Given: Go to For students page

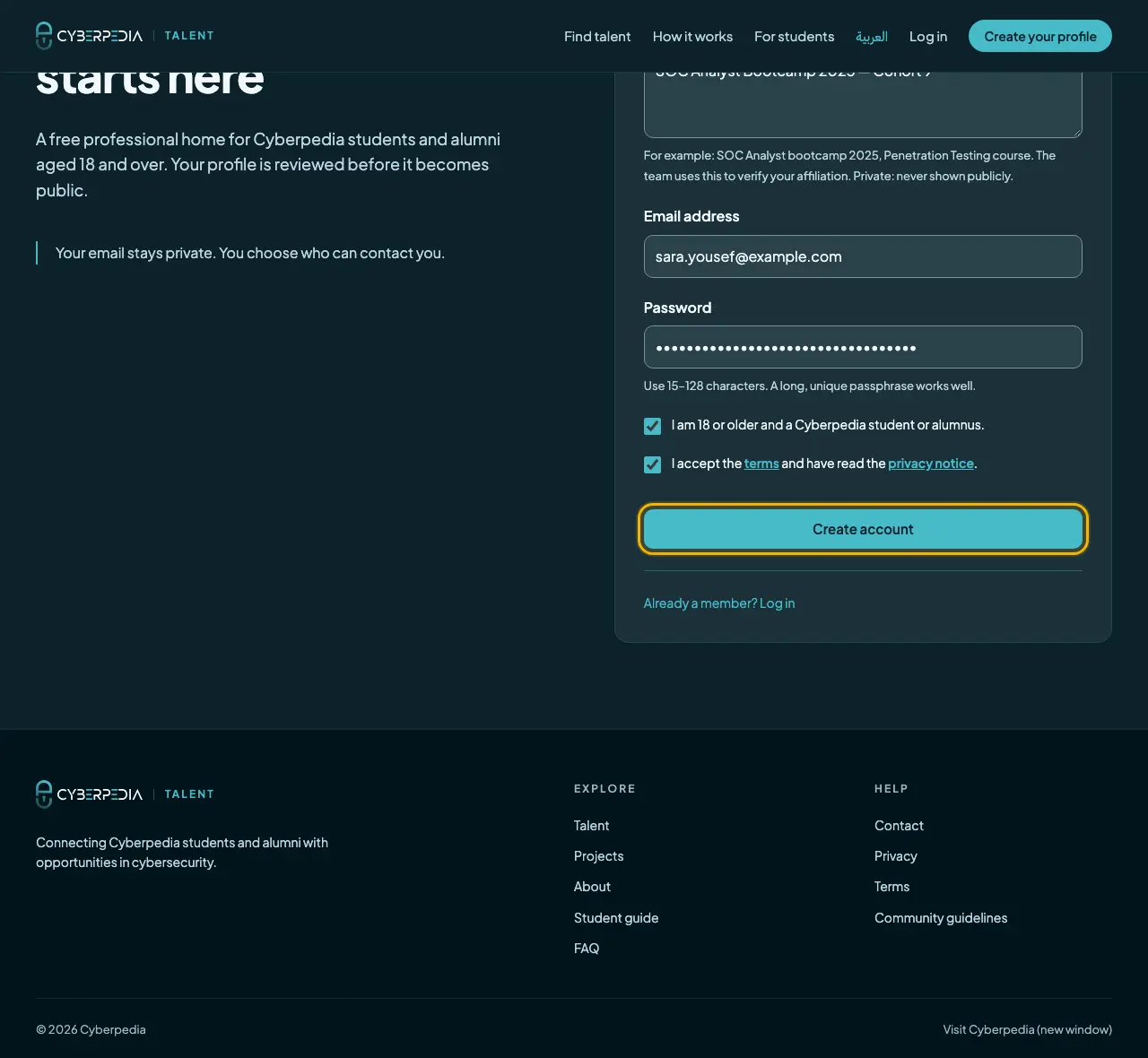Looking at the screenshot, I should pos(794,37).
